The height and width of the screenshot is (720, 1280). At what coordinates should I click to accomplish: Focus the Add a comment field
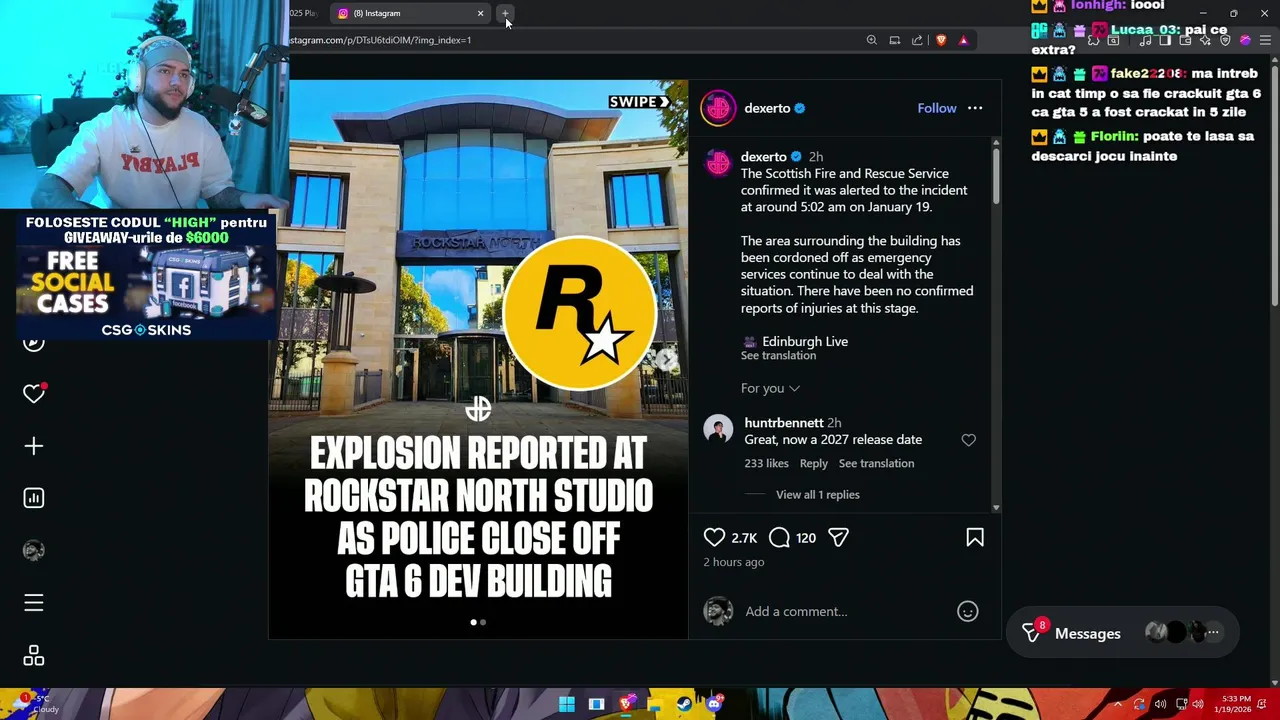(845, 611)
